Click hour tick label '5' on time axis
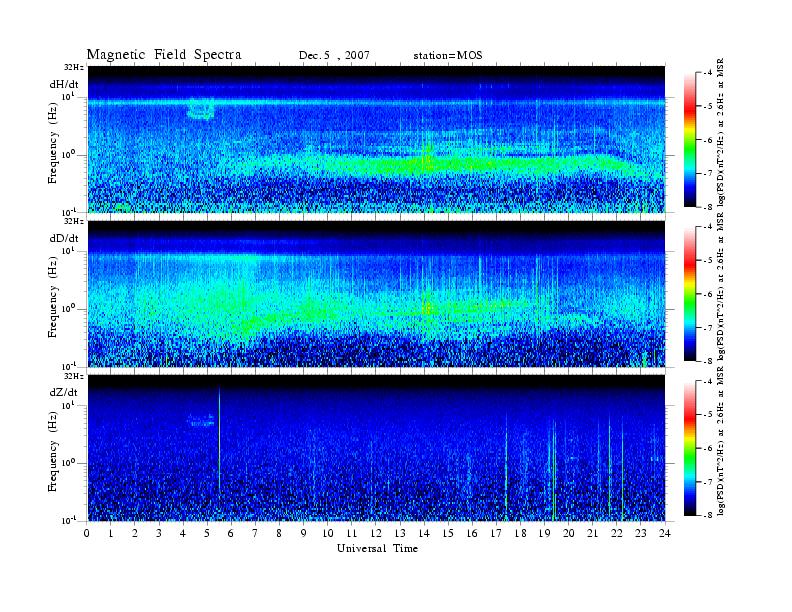This screenshot has width=792, height=612. [207, 533]
